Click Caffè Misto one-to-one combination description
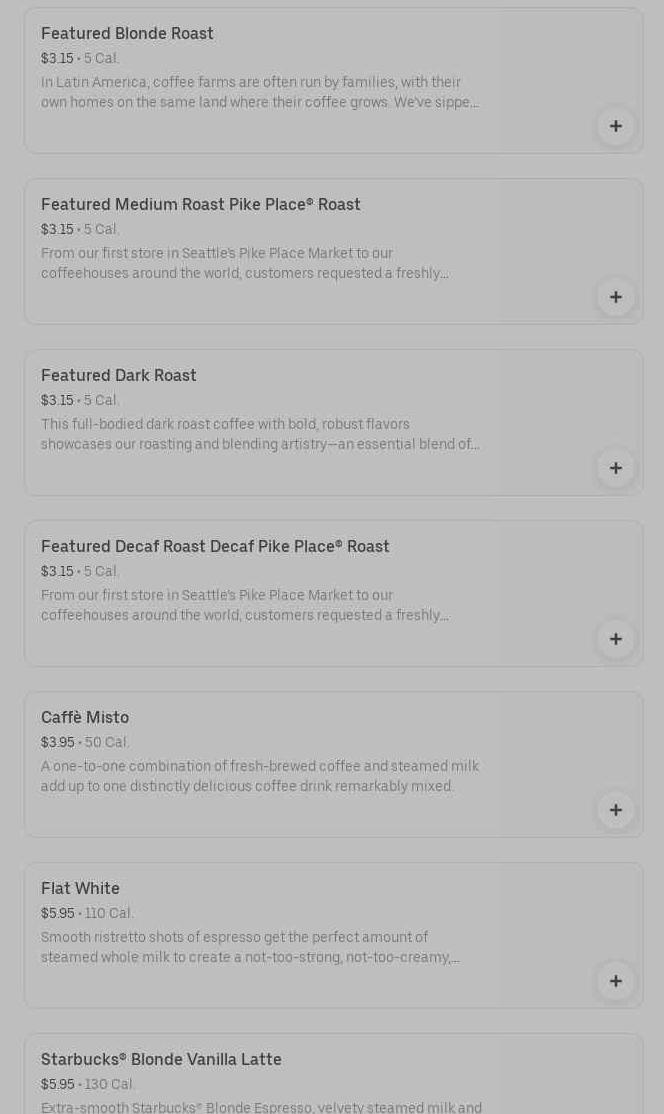The image size is (664, 1114). pyautogui.click(x=260, y=776)
